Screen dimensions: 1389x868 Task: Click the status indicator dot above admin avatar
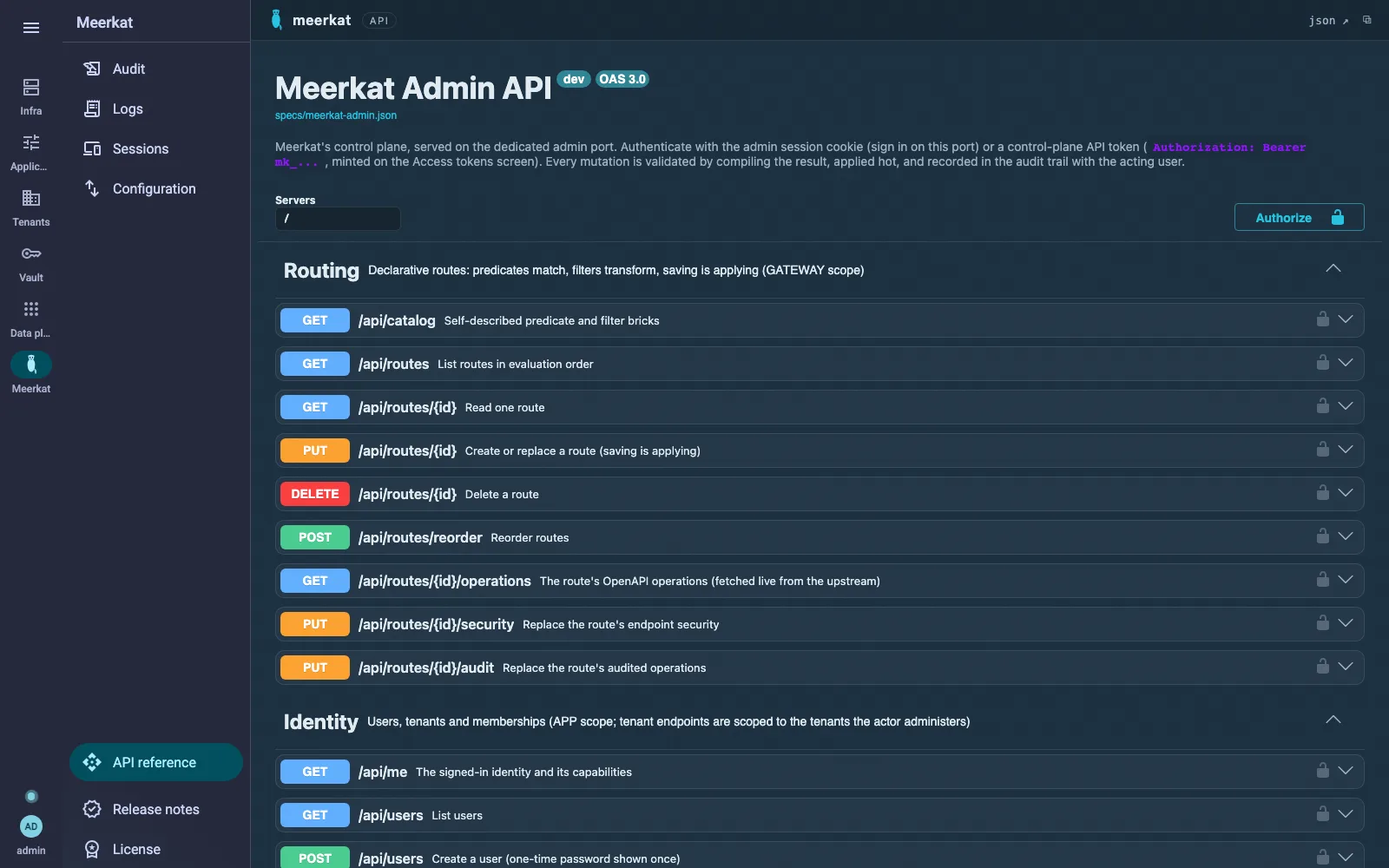(x=31, y=796)
